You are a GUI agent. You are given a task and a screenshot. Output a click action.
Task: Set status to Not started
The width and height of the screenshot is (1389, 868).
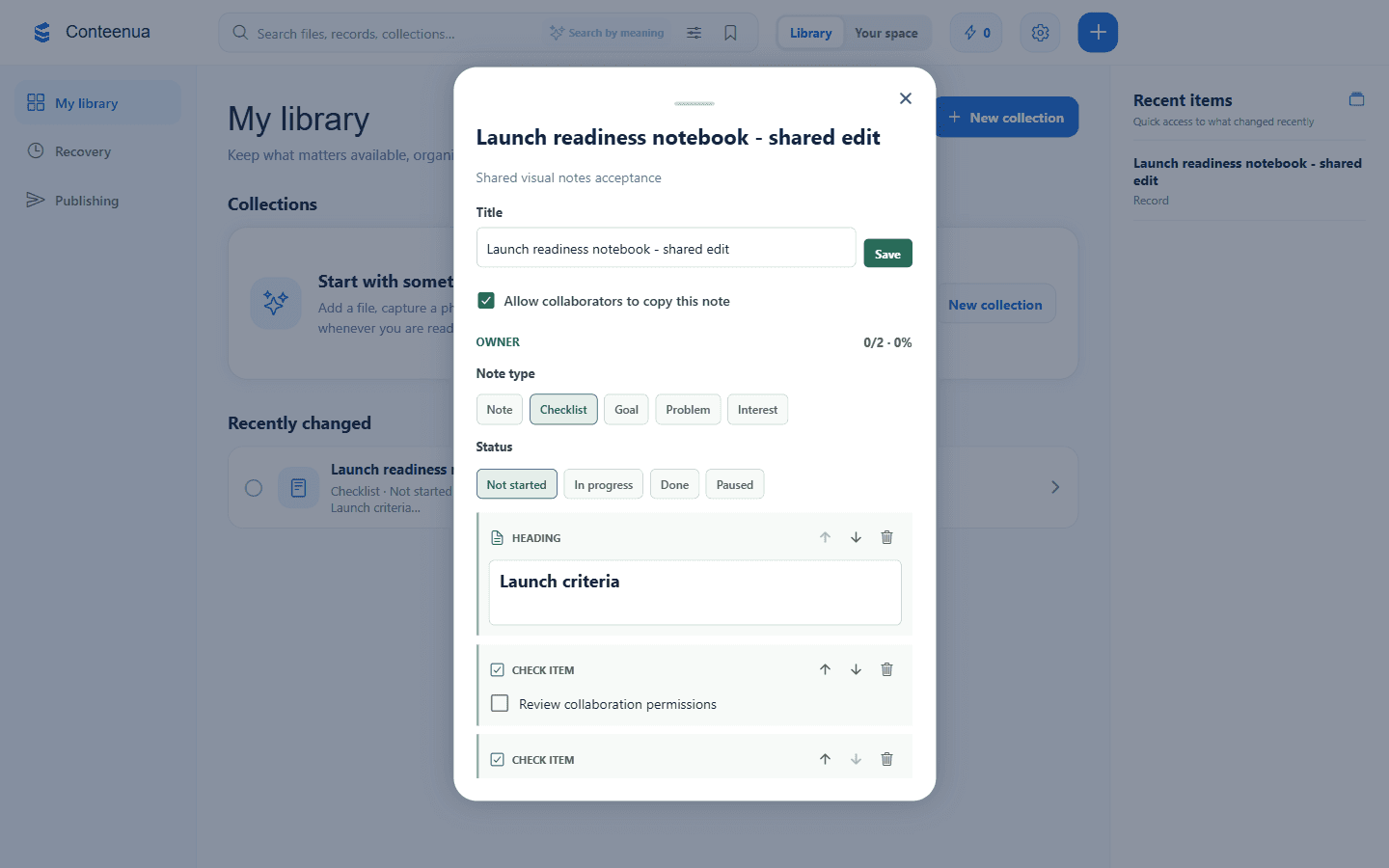[x=516, y=484]
